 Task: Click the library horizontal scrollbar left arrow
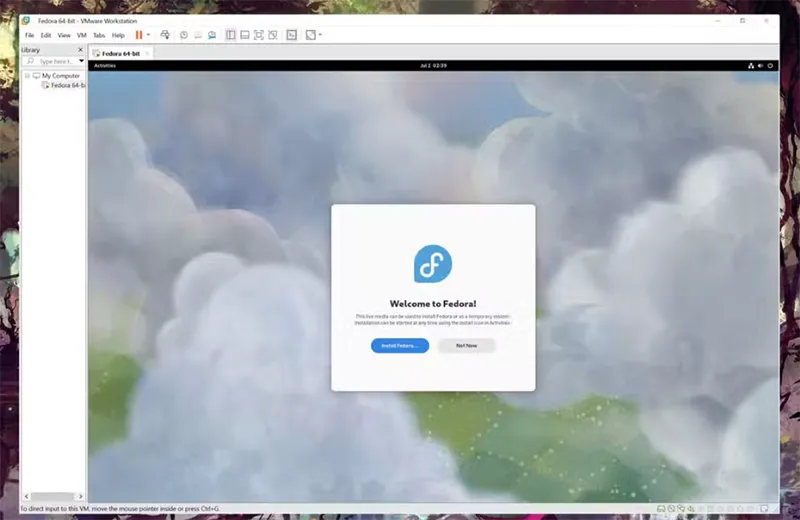[x=27, y=496]
